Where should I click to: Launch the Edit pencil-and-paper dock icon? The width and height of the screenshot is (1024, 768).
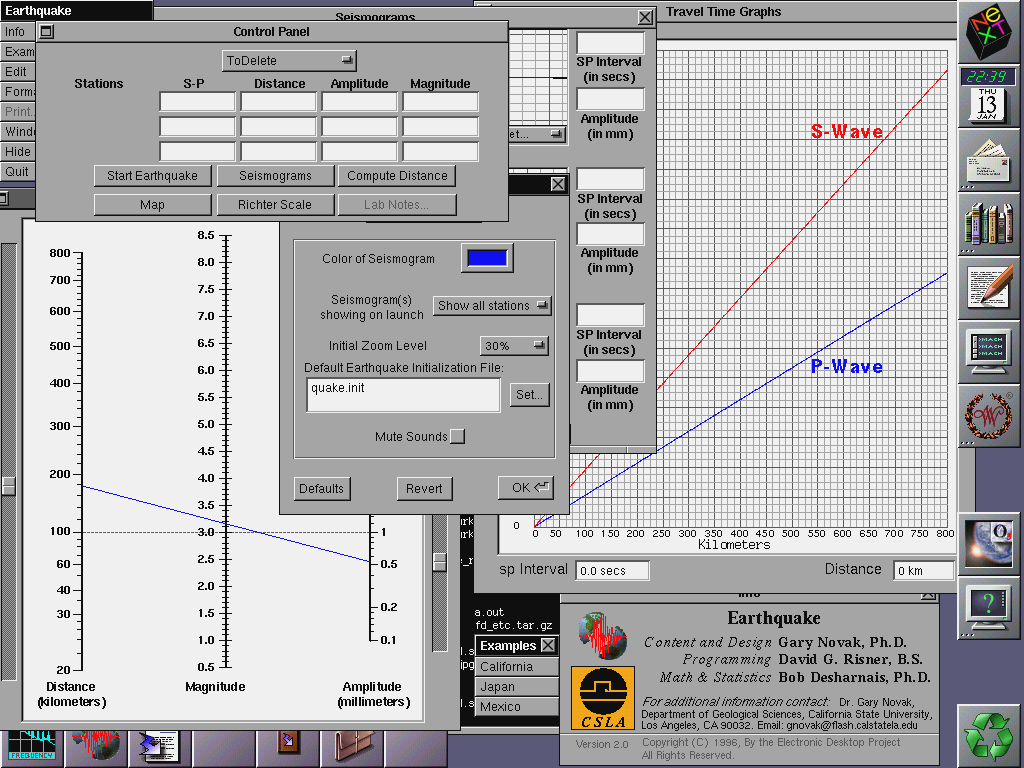pos(989,287)
